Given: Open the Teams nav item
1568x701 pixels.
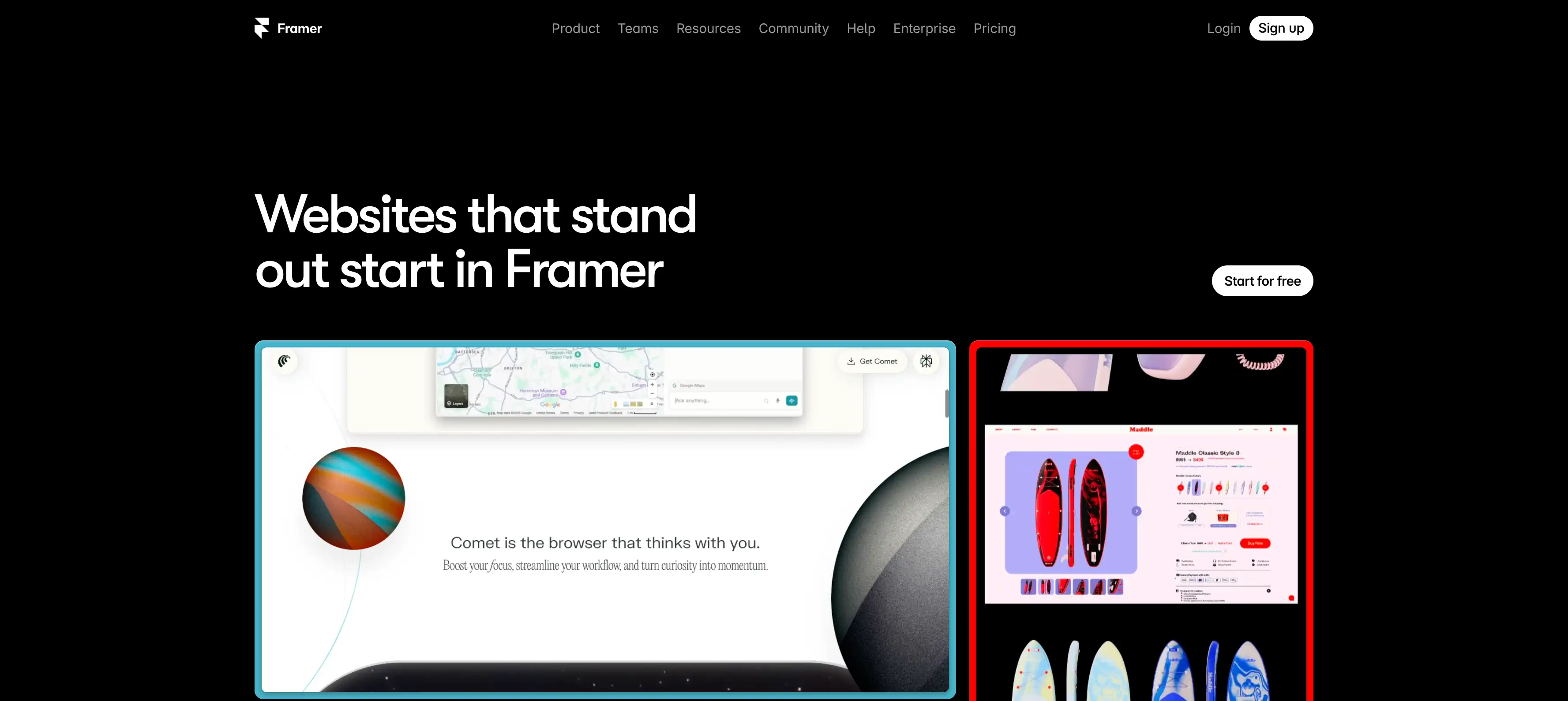Looking at the screenshot, I should 638,29.
